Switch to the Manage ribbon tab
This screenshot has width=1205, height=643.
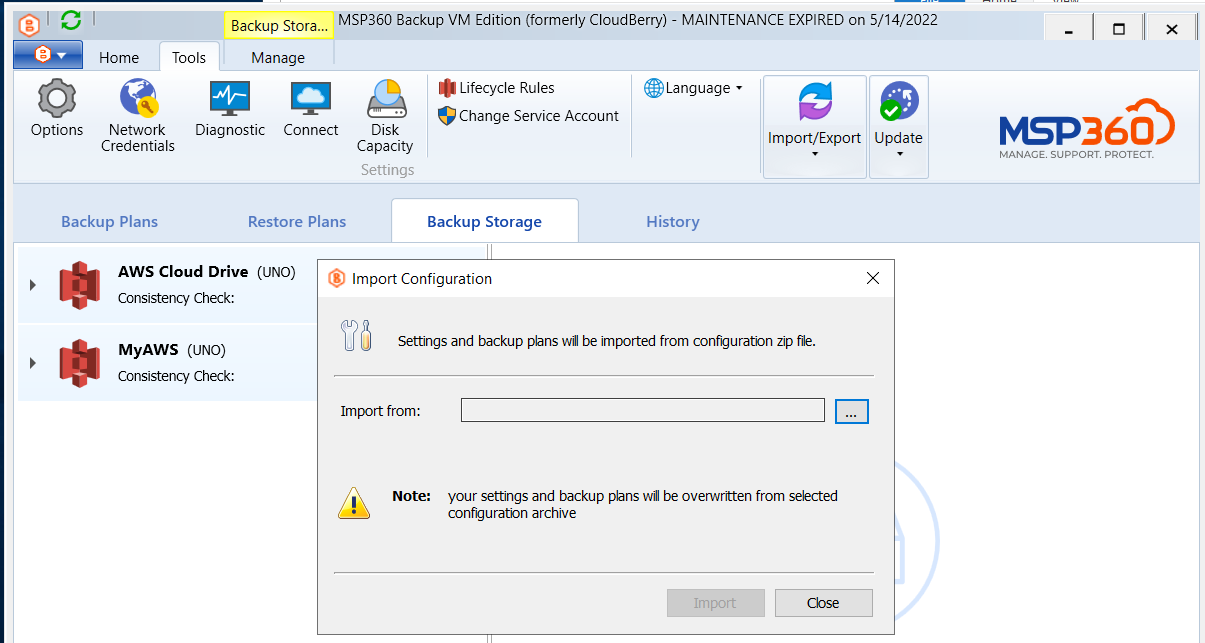278,57
